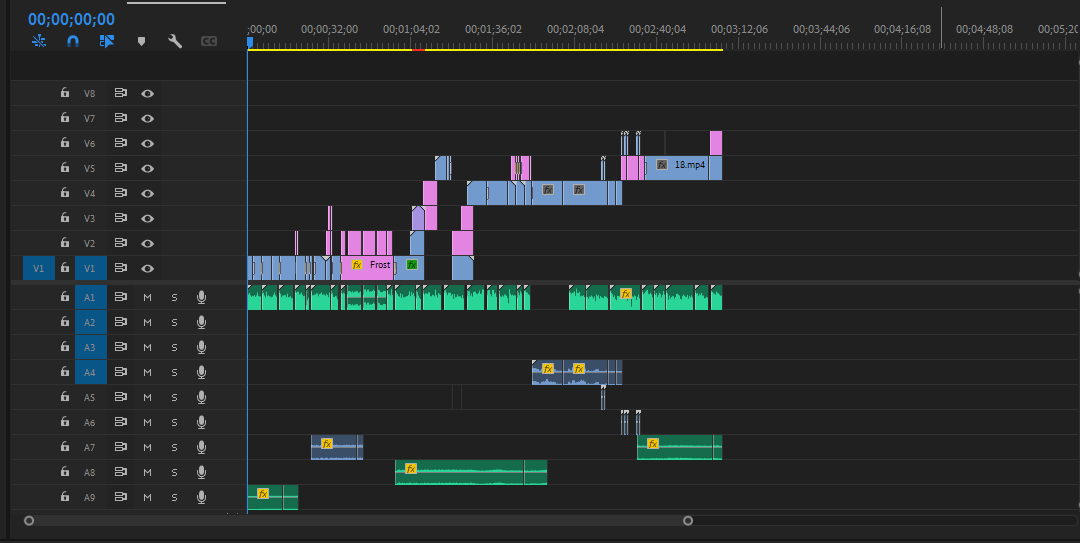Target audio track A1 label
This screenshot has height=543, width=1080.
click(x=90, y=297)
